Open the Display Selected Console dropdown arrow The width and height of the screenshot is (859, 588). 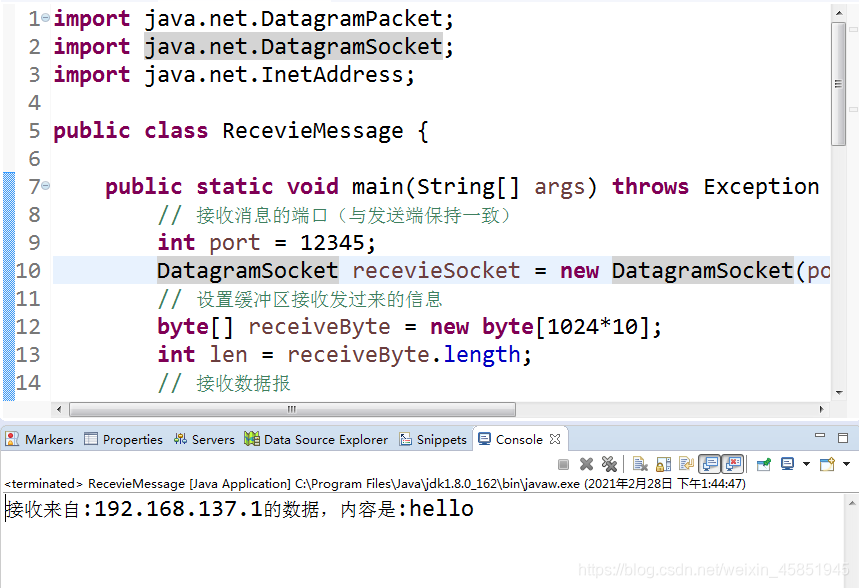click(806, 464)
